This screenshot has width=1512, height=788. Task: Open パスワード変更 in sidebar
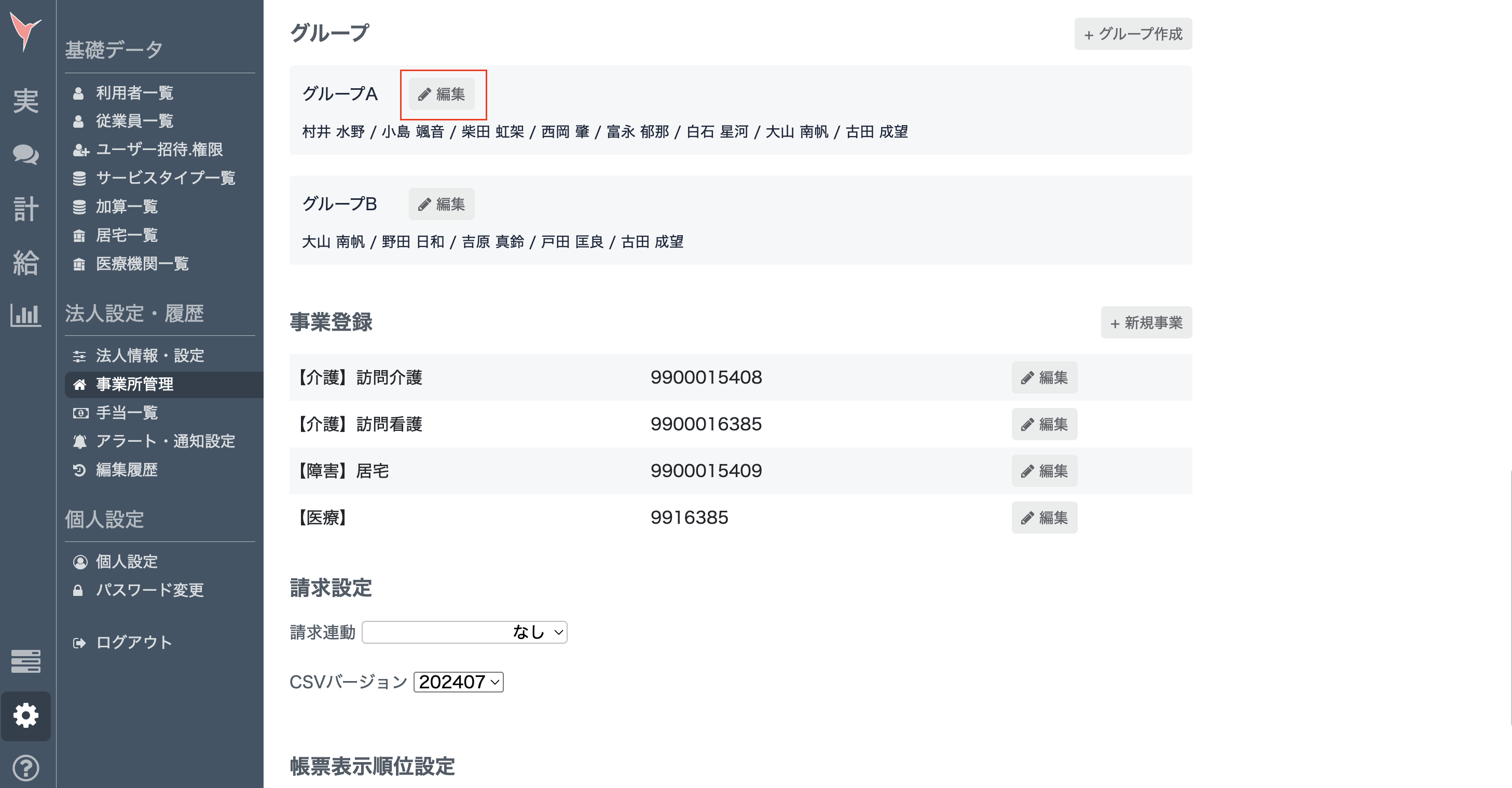pyautogui.click(x=149, y=590)
